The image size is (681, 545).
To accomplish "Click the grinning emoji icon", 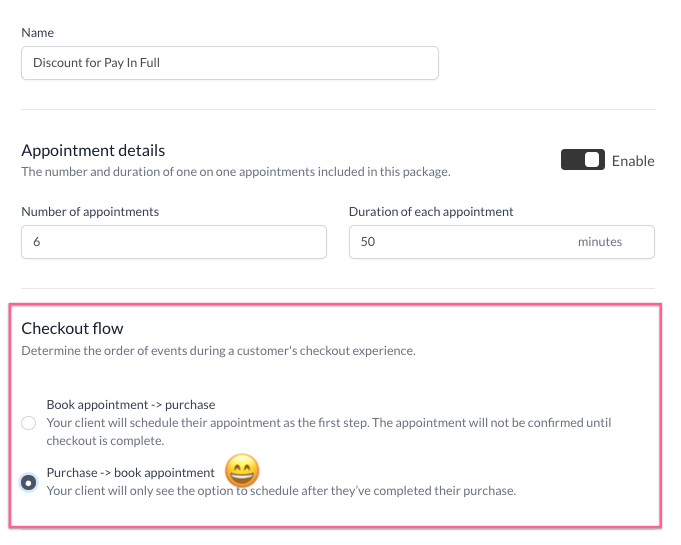I will click(x=241, y=471).
